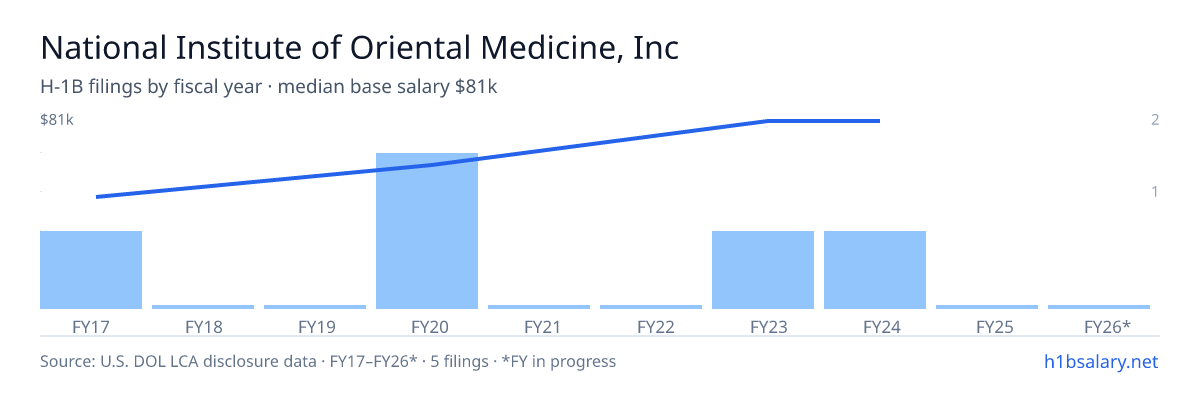This screenshot has width=1200, height=400.
Task: Click the source footnote text
Action: click(328, 361)
